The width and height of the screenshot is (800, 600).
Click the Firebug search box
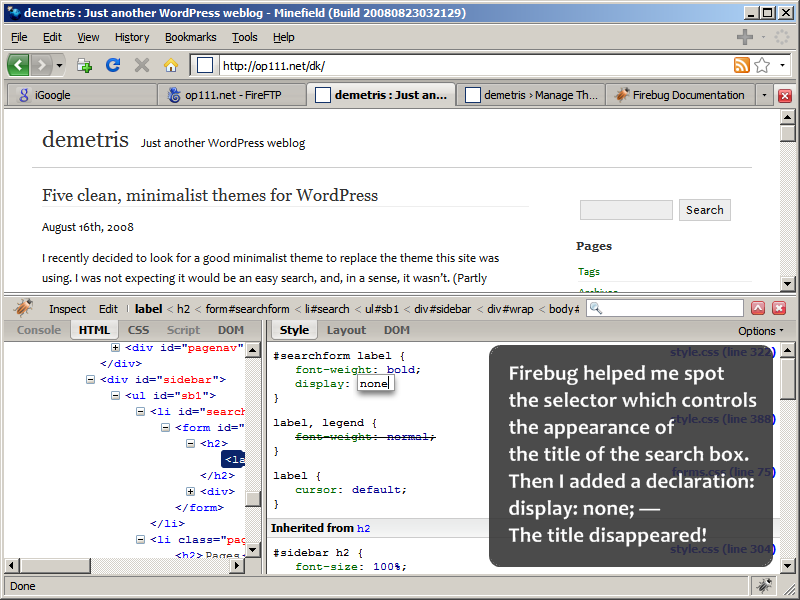pyautogui.click(x=665, y=308)
